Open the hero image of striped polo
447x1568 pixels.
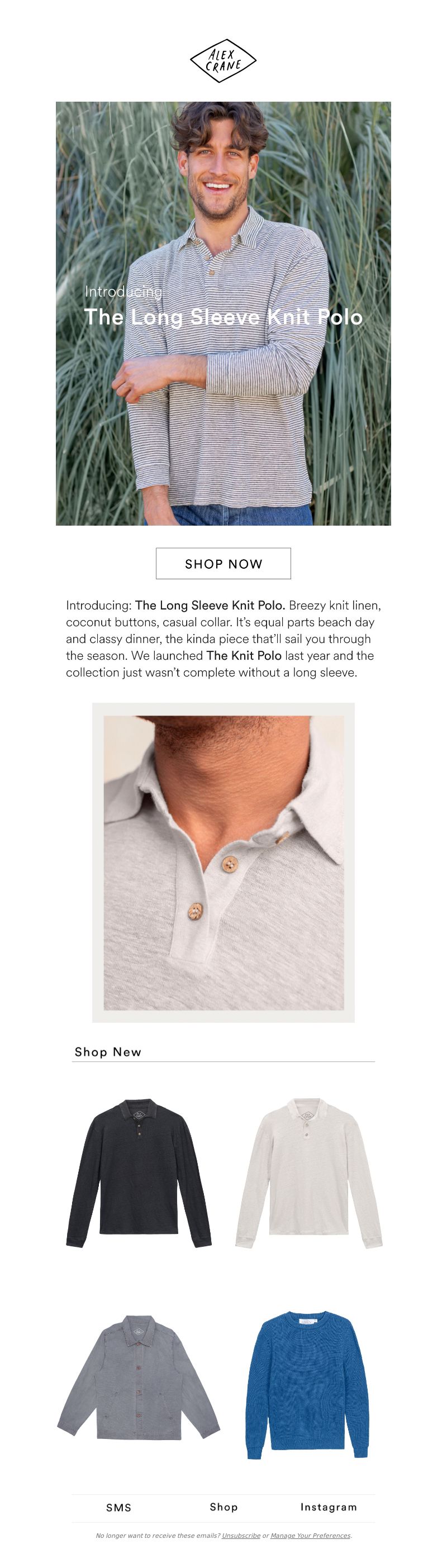pos(223,313)
